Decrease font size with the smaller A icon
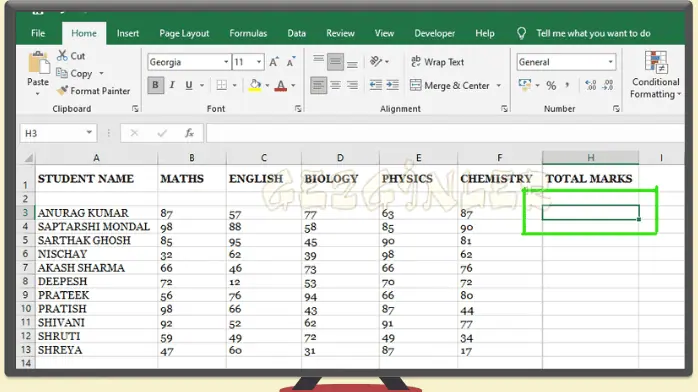This screenshot has height=392, width=698. tap(291, 62)
